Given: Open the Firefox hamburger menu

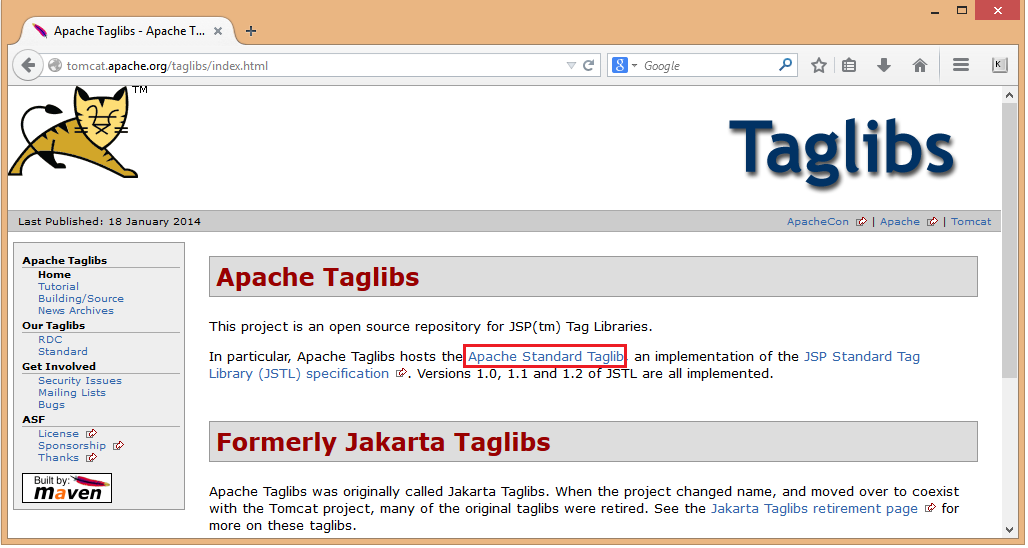Looking at the screenshot, I should (x=961, y=65).
